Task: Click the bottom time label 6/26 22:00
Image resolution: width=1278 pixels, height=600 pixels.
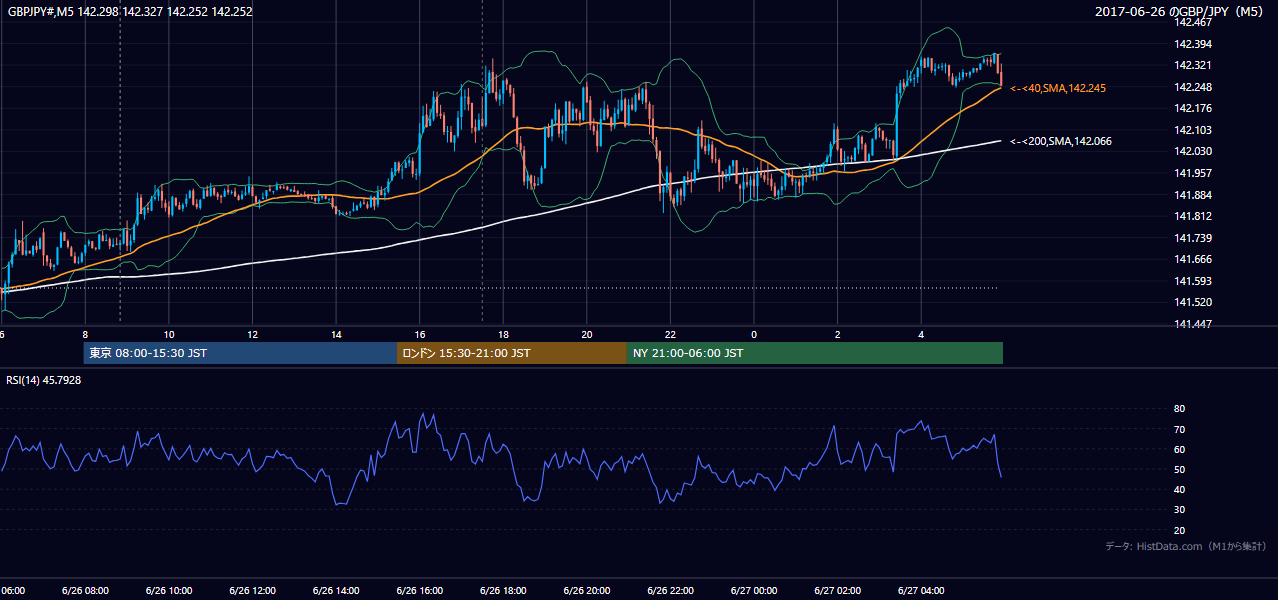Action: click(x=670, y=591)
